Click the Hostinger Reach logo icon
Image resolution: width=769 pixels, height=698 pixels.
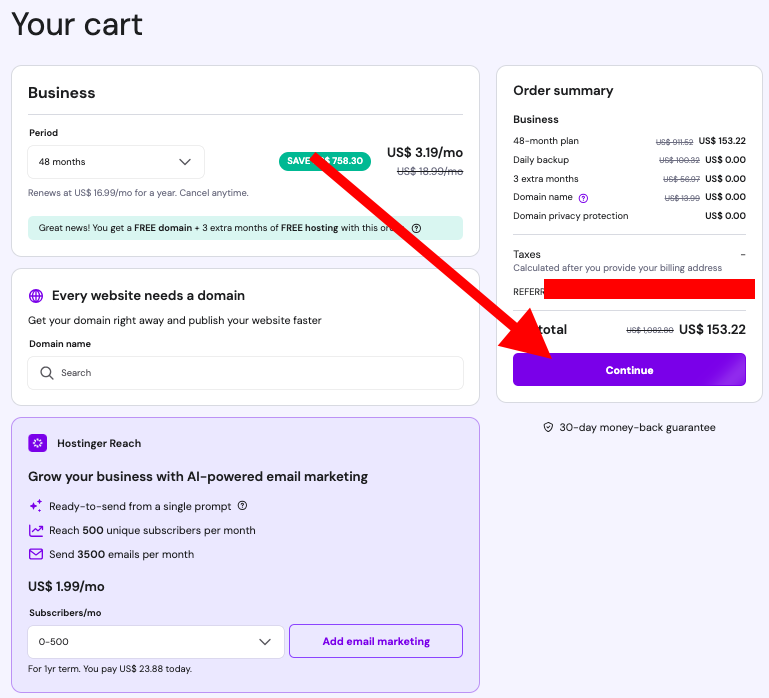(x=37, y=443)
